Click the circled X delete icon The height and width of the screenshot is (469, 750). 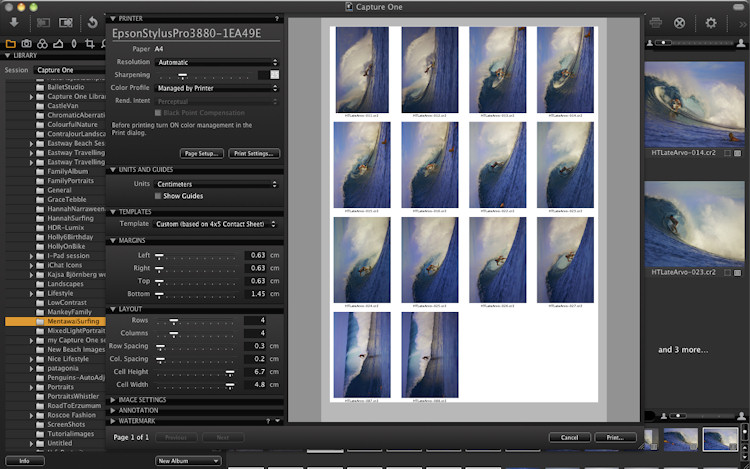pos(679,23)
